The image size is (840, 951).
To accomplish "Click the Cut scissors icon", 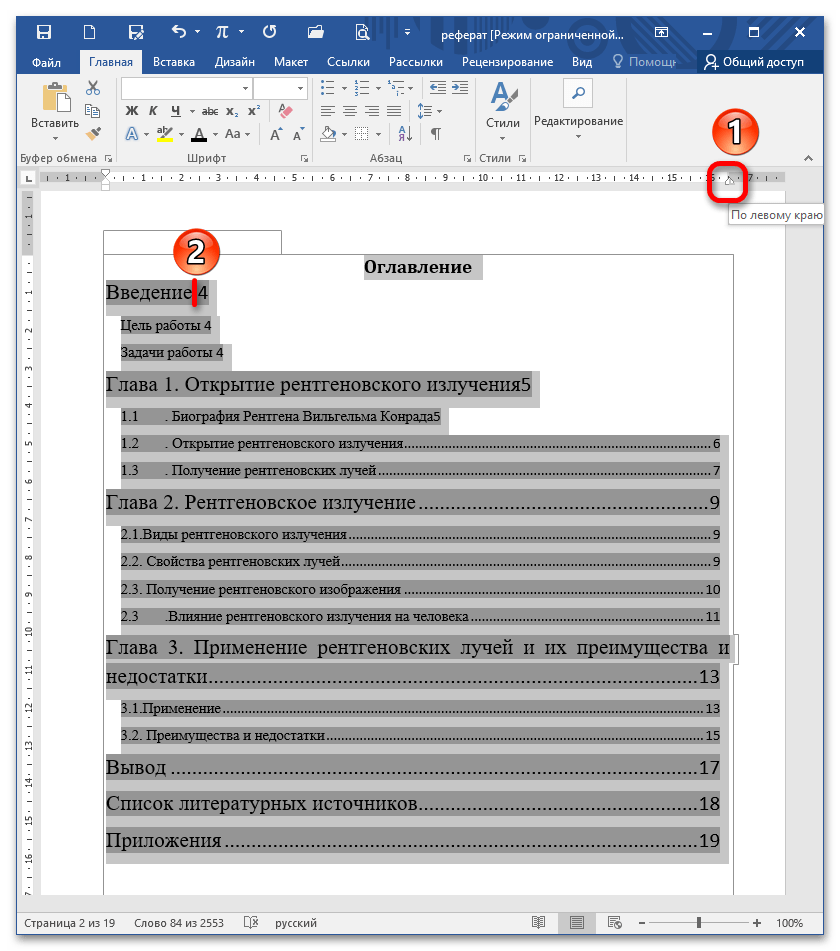I will click(x=93, y=88).
